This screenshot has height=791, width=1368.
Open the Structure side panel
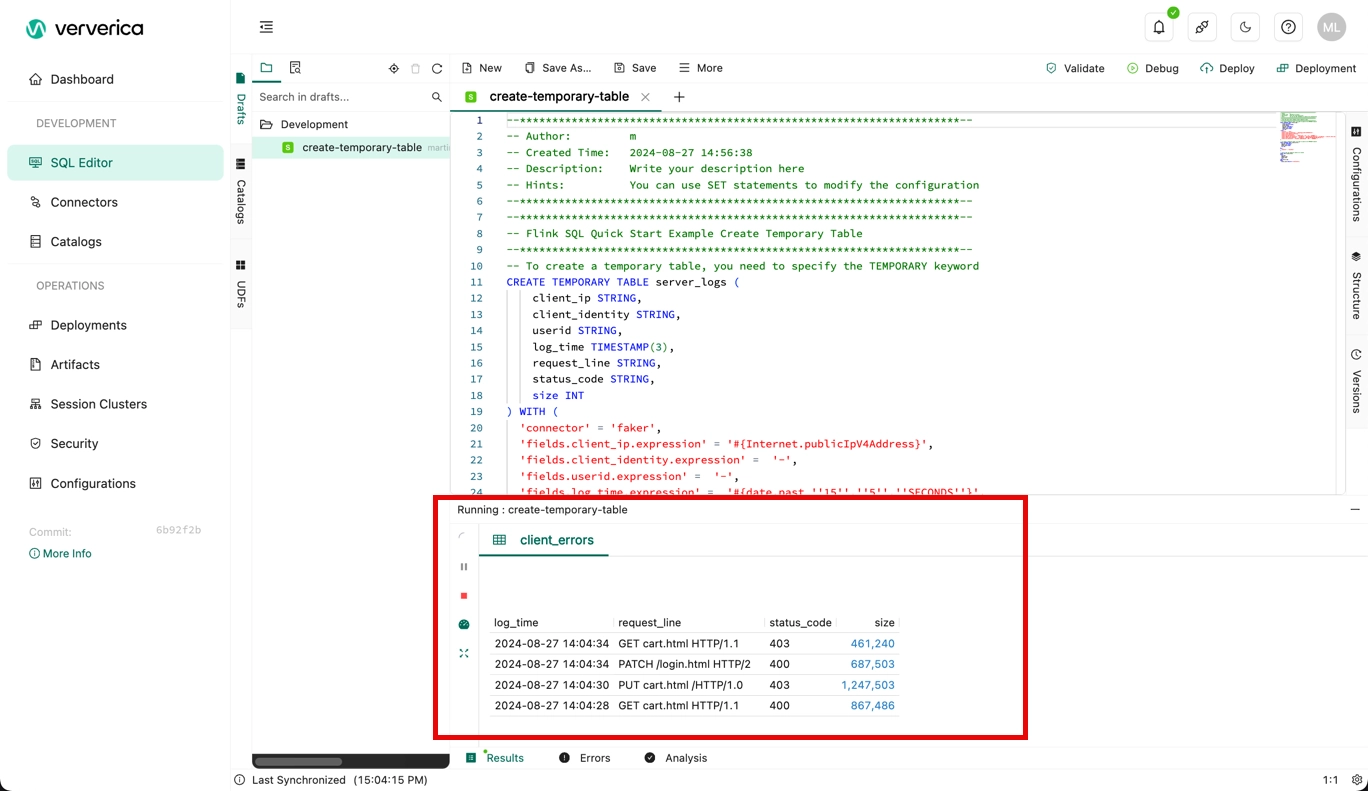coord(1356,285)
